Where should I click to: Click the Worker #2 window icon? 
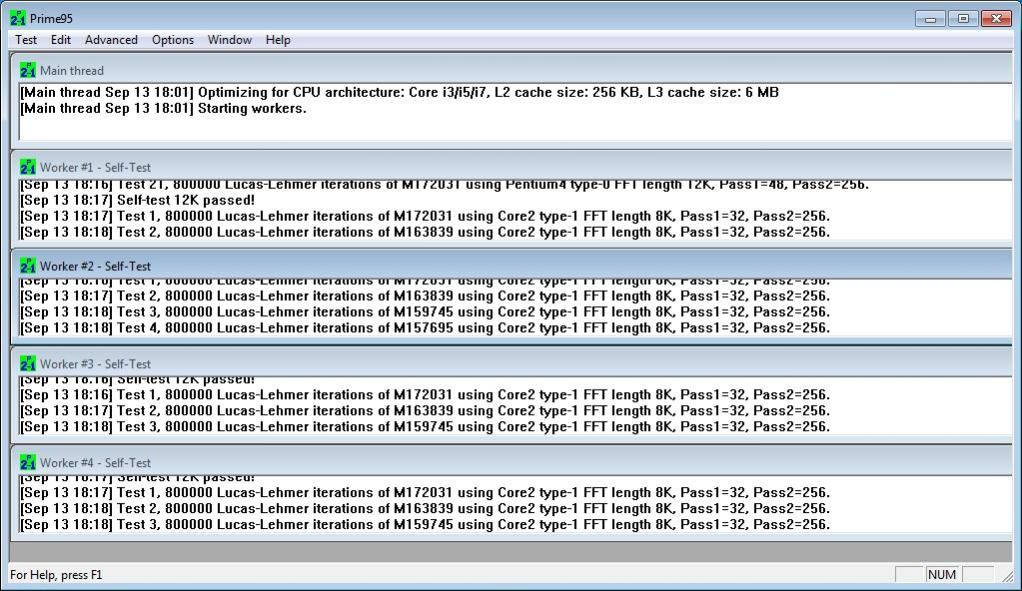(x=27, y=266)
